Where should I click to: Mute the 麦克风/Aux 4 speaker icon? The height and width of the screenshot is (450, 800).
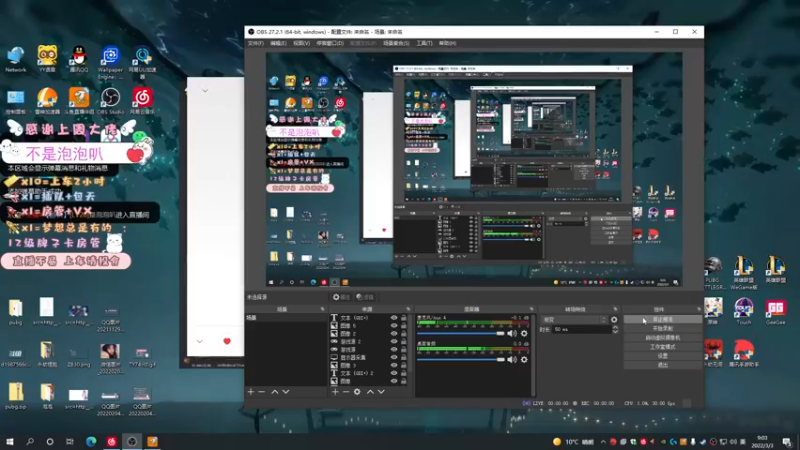click(x=512, y=333)
